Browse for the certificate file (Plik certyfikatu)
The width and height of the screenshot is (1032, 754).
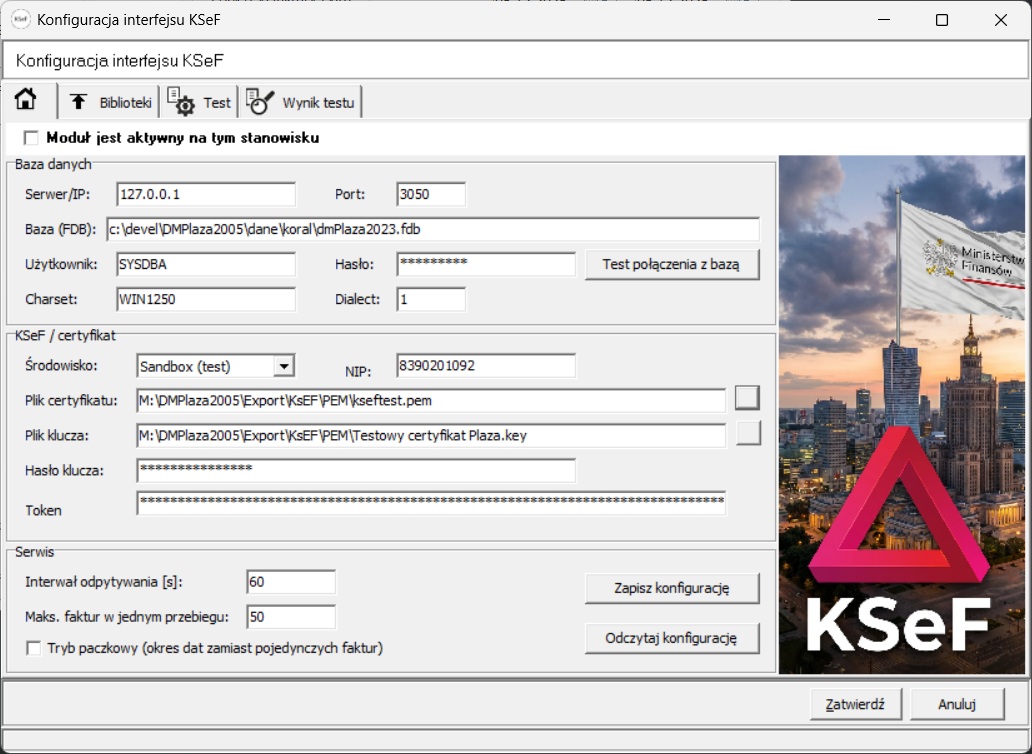747,397
